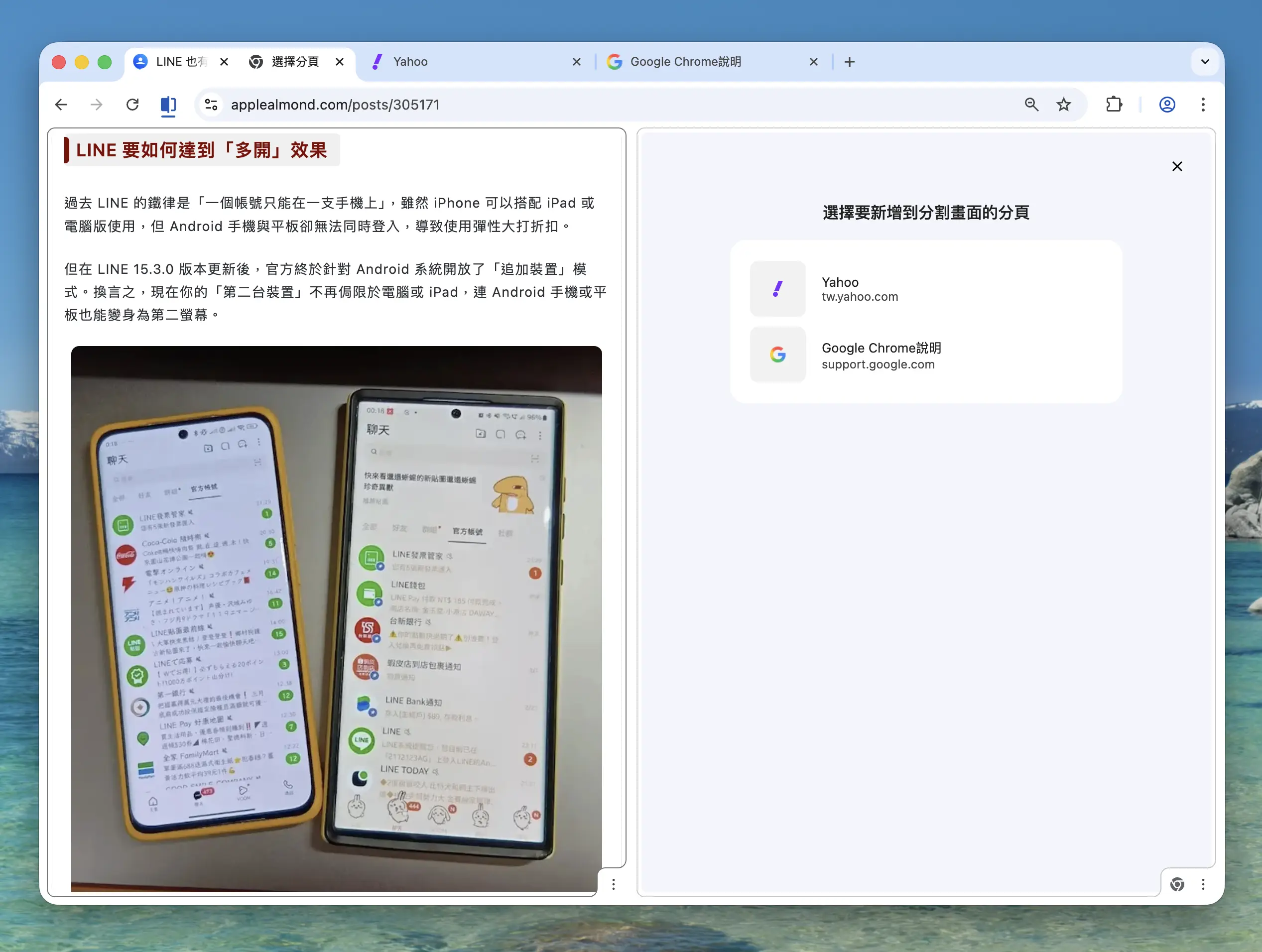Go forward to the next page
The width and height of the screenshot is (1262, 952).
(97, 105)
